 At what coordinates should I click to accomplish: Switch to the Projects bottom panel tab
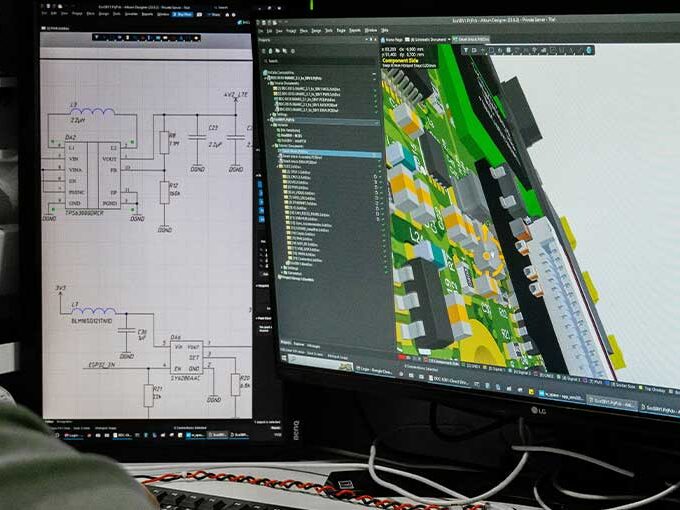(286, 343)
